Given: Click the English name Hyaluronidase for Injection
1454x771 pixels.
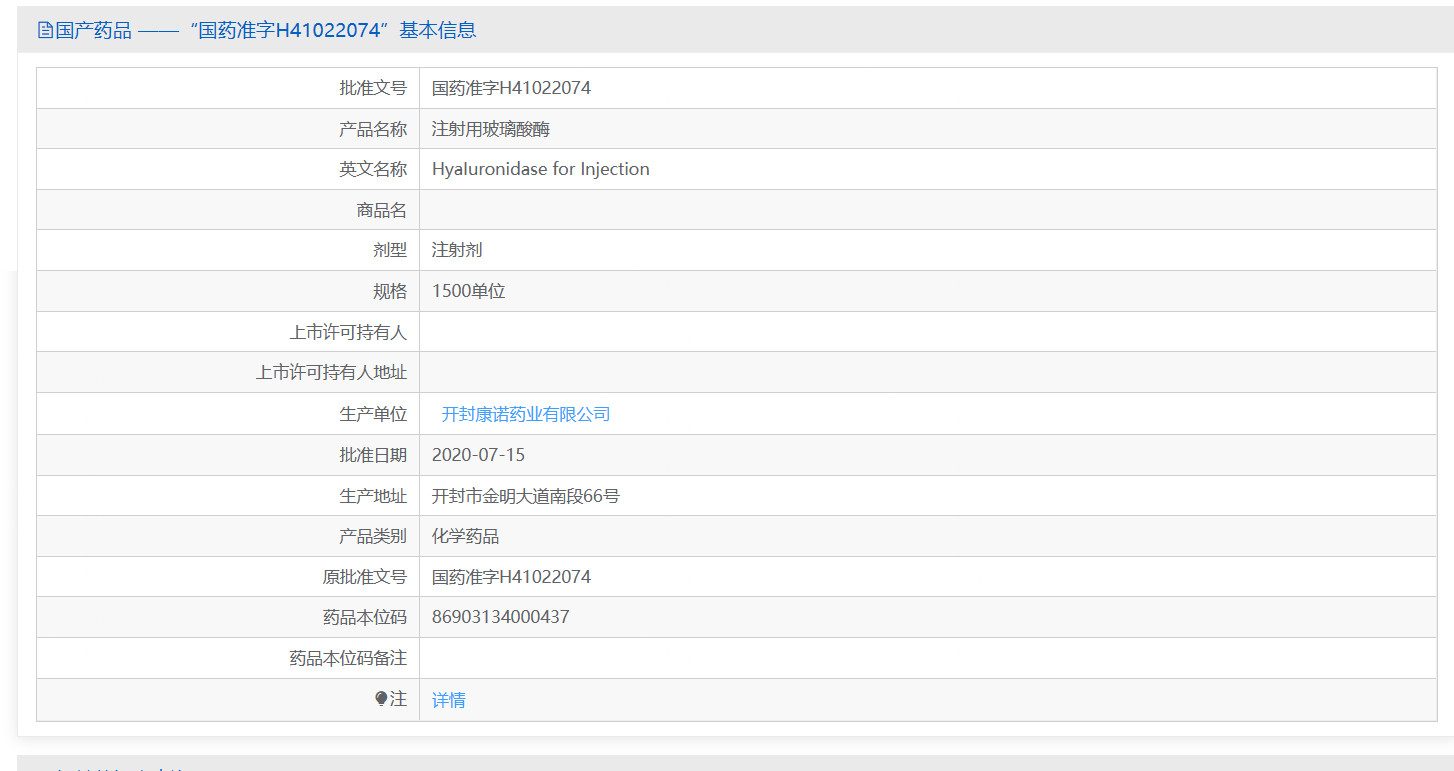Looking at the screenshot, I should coord(541,169).
